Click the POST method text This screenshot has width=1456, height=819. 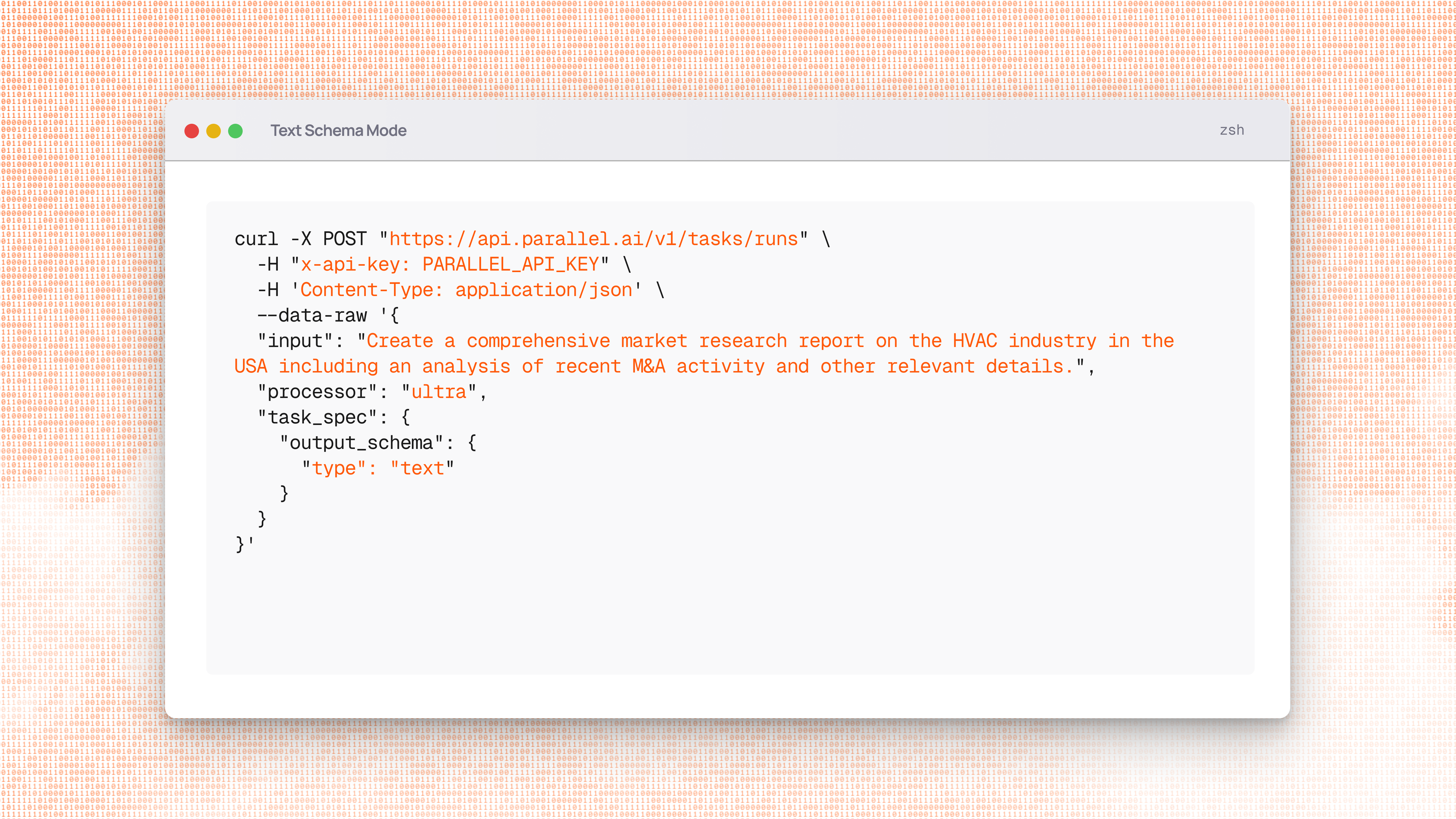click(x=344, y=239)
